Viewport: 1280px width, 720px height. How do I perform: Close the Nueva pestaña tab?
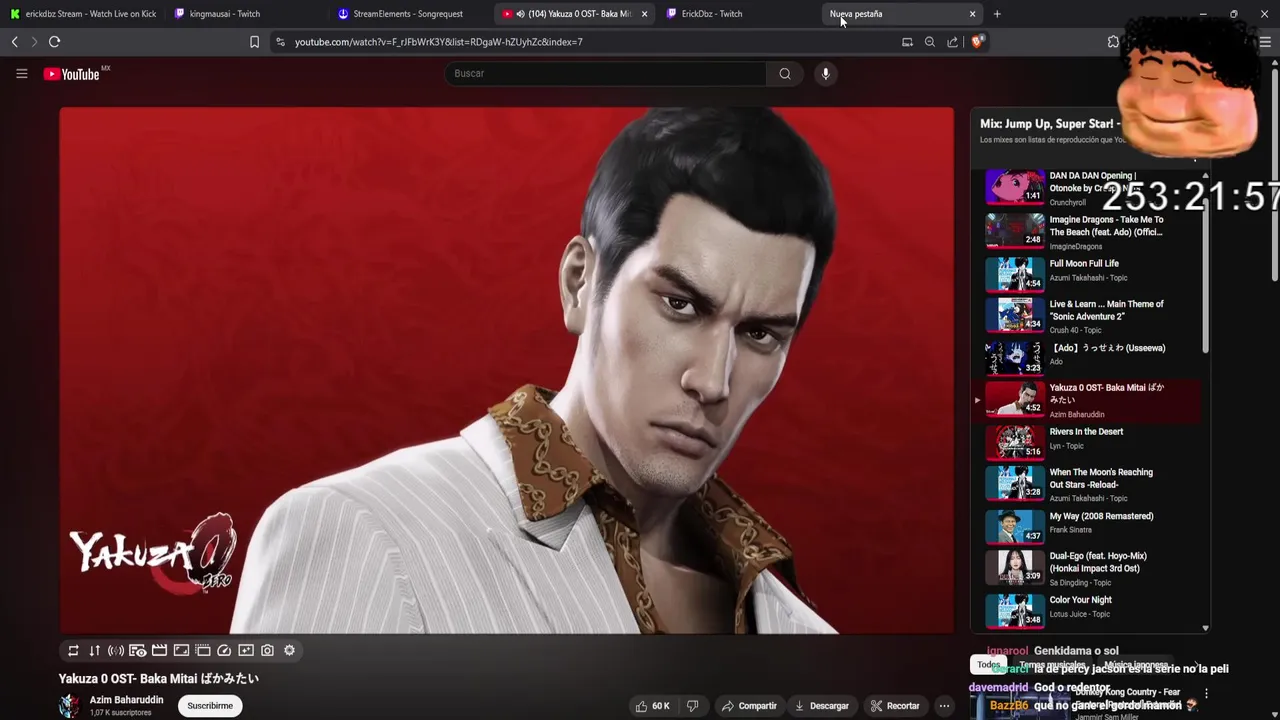[972, 14]
